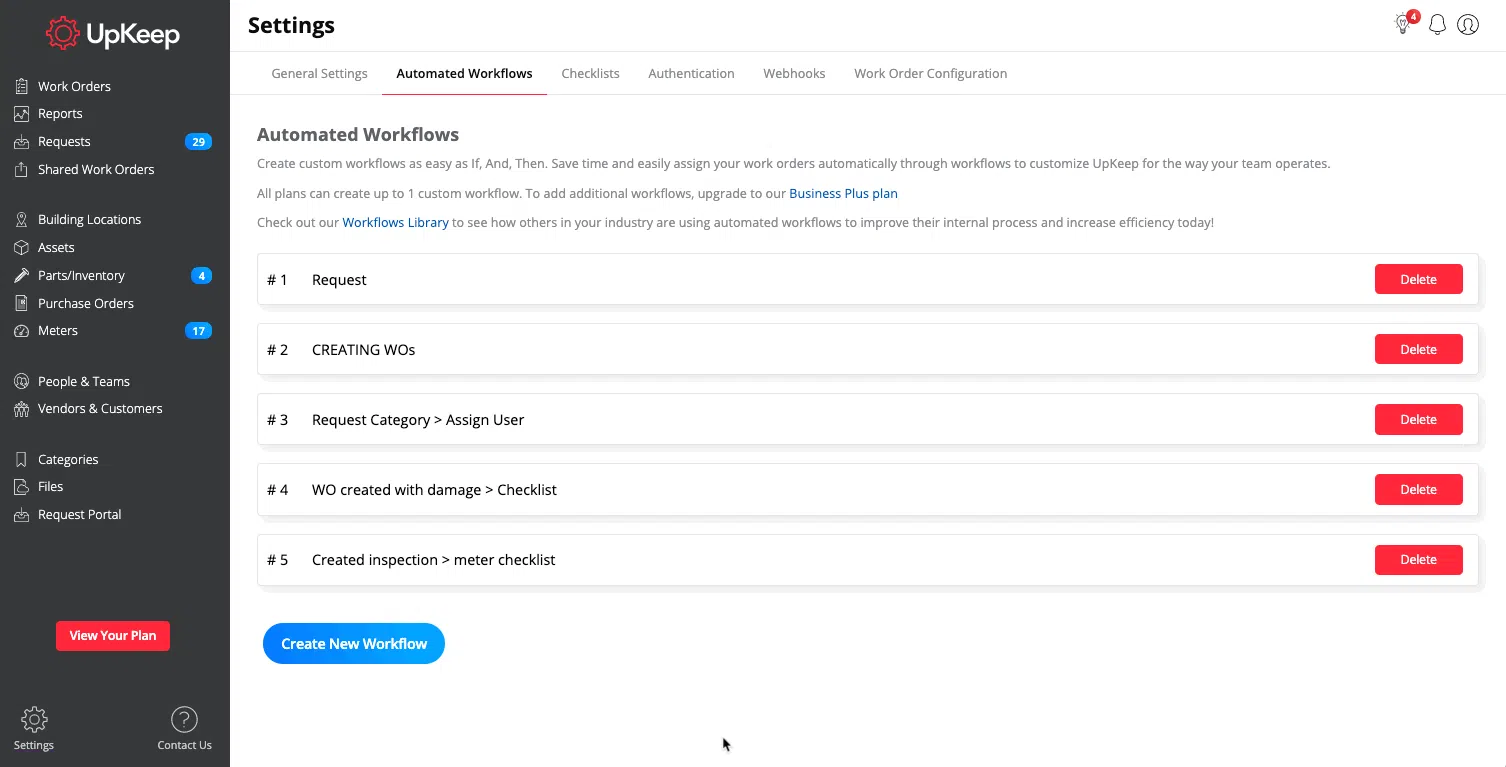Open Reports via its chart icon
The height and width of the screenshot is (767, 1506).
[21, 114]
